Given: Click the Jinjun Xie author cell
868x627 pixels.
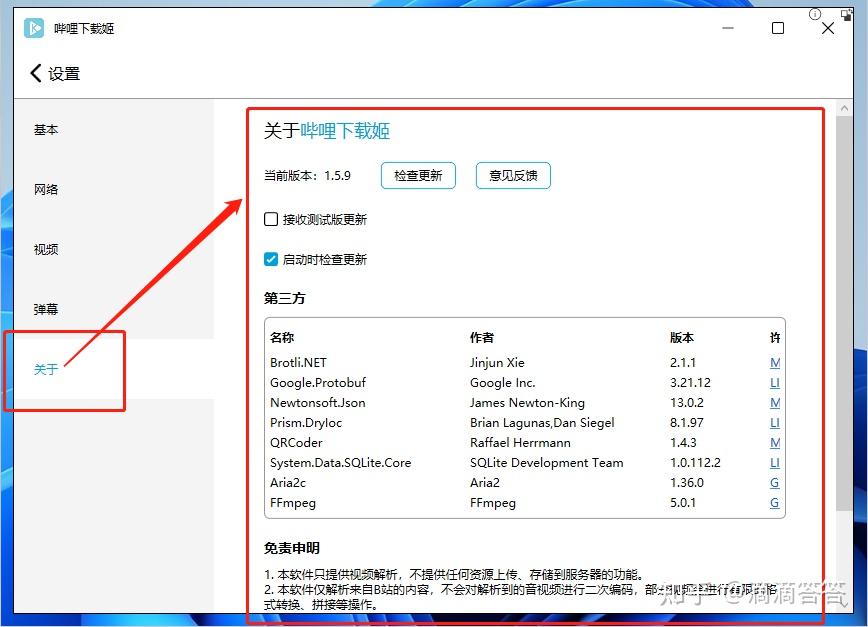Looking at the screenshot, I should click(497, 363).
